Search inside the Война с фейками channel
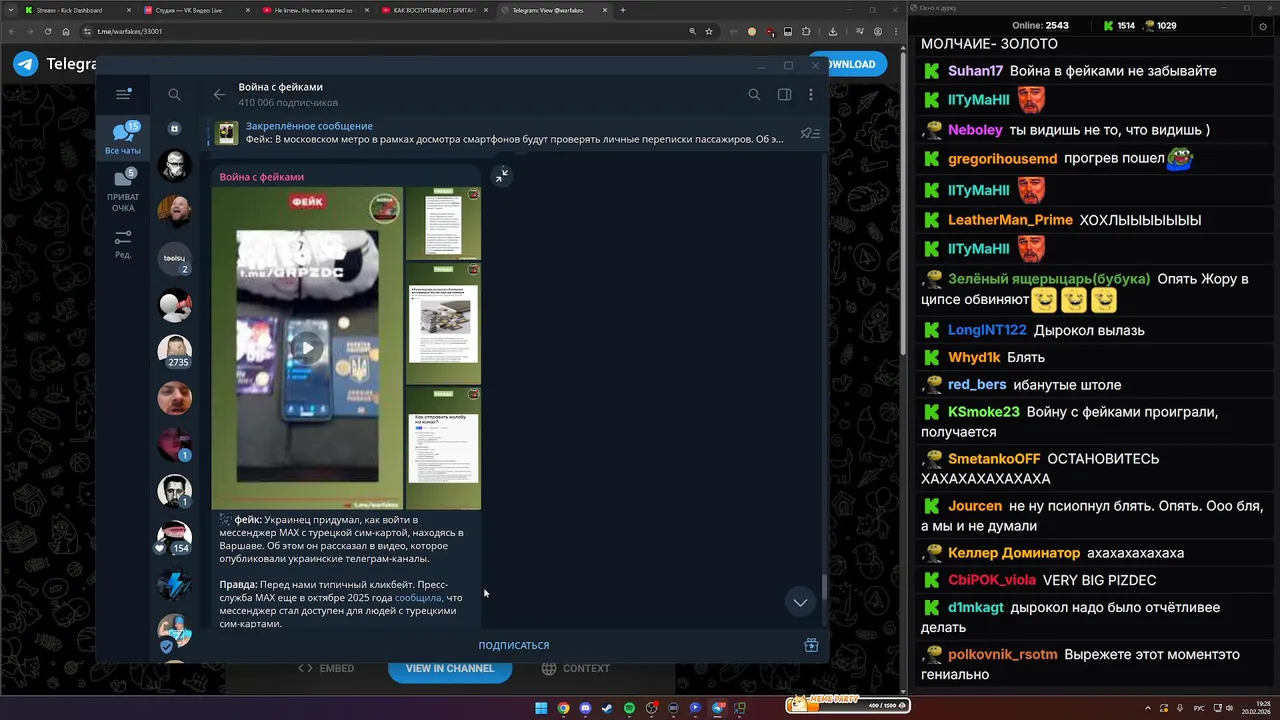This screenshot has width=1280, height=720. click(754, 94)
